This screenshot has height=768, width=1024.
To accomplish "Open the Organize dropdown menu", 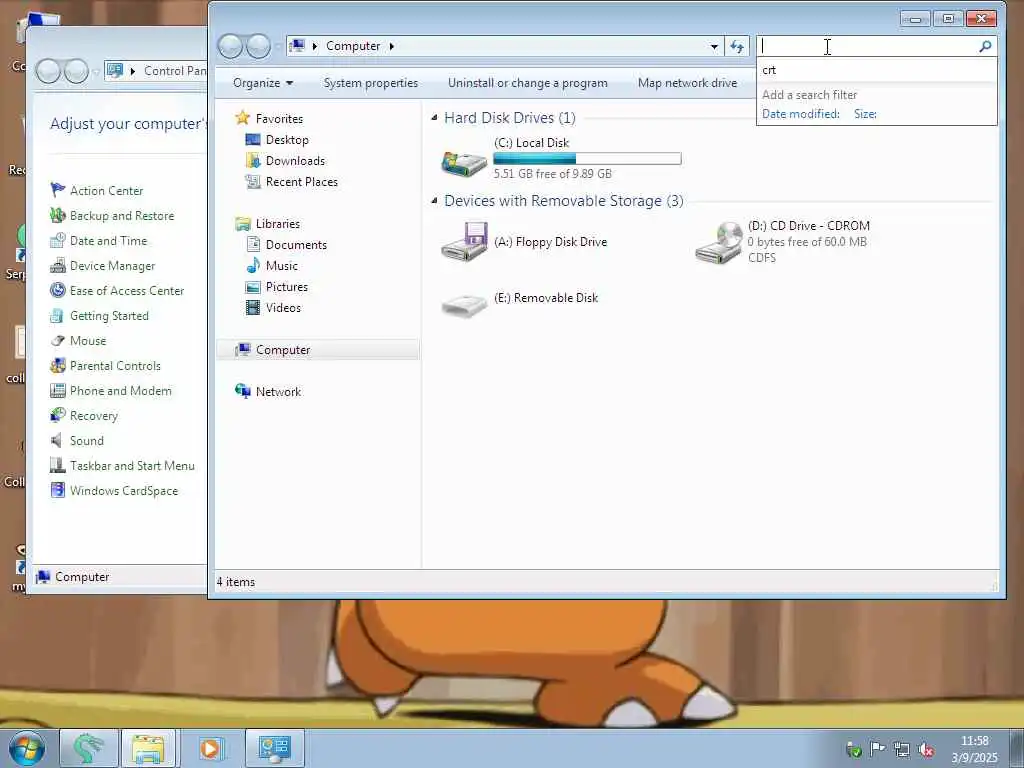I will pyautogui.click(x=263, y=83).
